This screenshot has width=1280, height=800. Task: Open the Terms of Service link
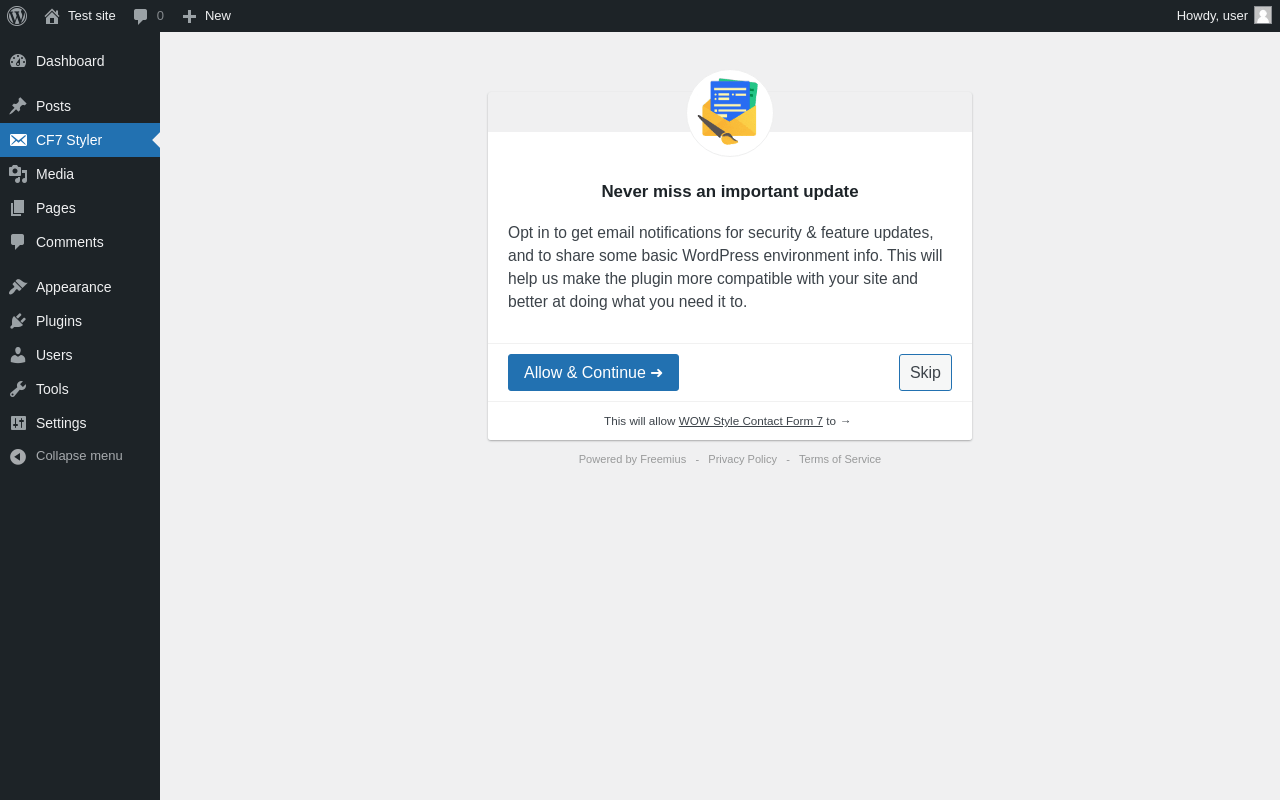(x=840, y=459)
